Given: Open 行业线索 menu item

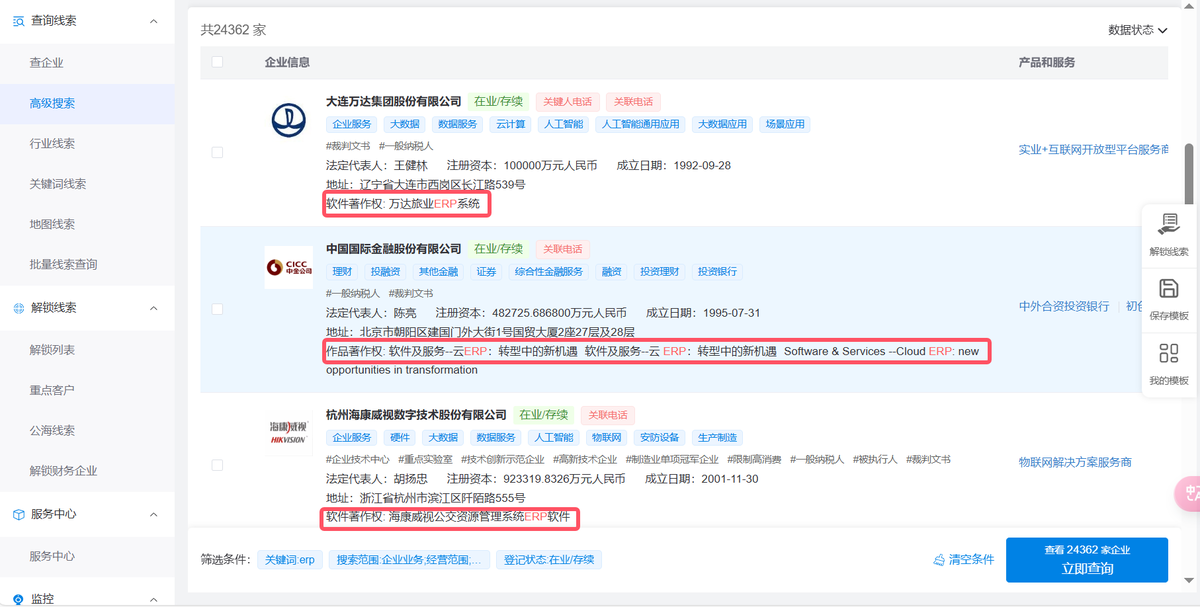Looking at the screenshot, I should pos(52,144).
